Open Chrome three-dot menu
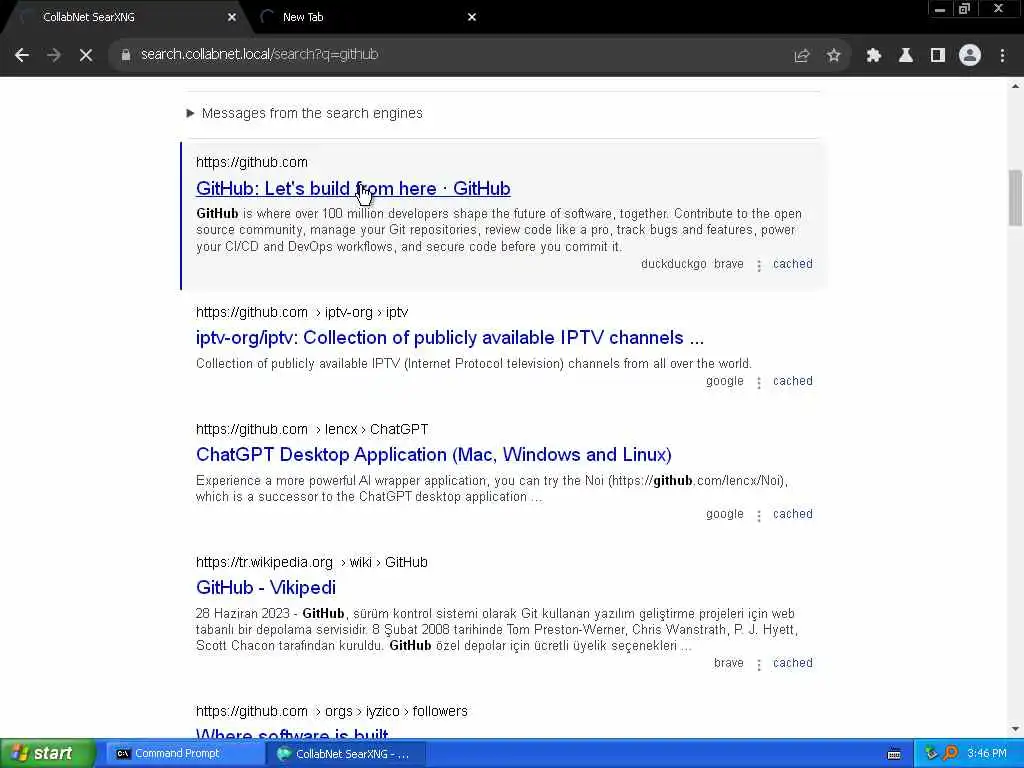 [x=1002, y=56]
